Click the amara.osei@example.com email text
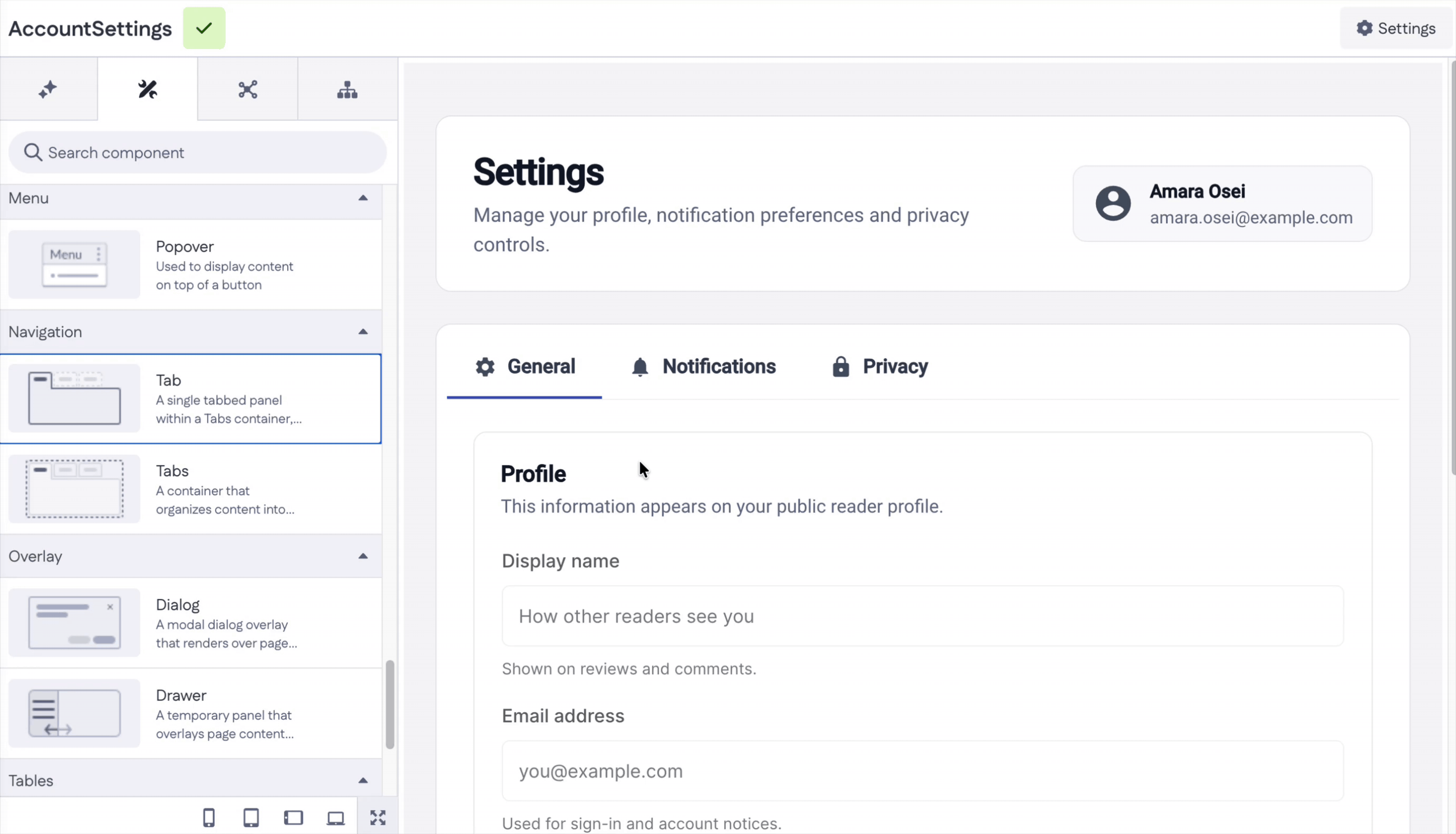The height and width of the screenshot is (834, 1456). 1251,218
